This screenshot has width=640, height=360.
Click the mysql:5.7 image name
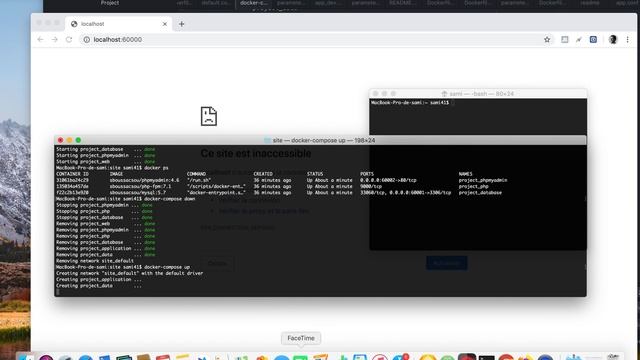click(137, 192)
